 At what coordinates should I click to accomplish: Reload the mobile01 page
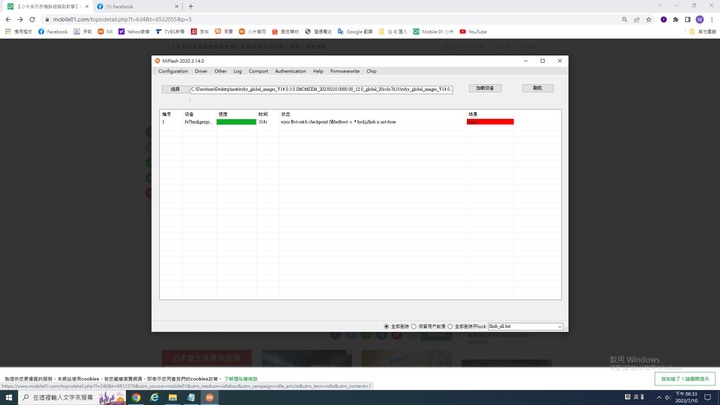coord(32,19)
